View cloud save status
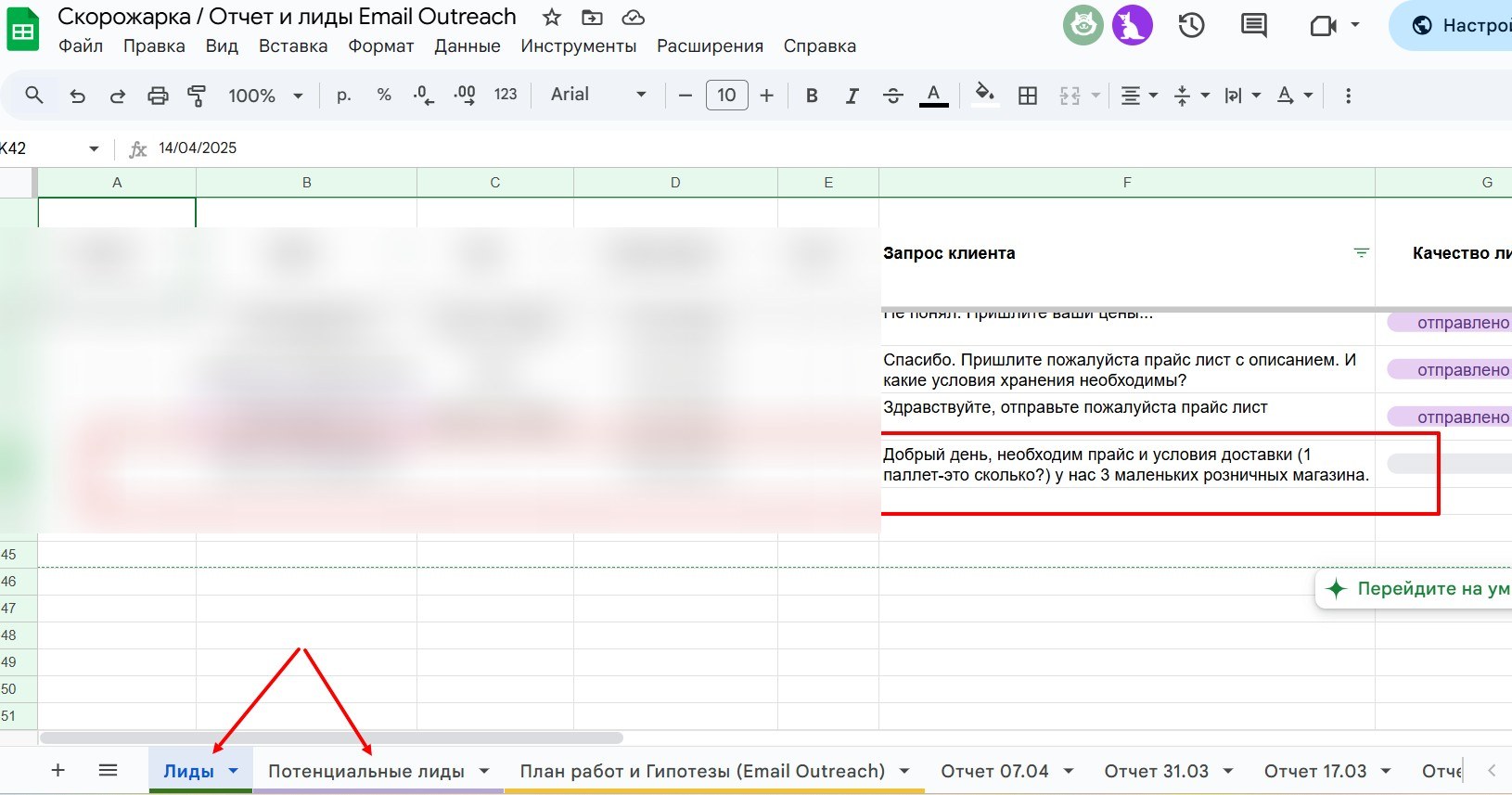1512x795 pixels. (x=633, y=18)
